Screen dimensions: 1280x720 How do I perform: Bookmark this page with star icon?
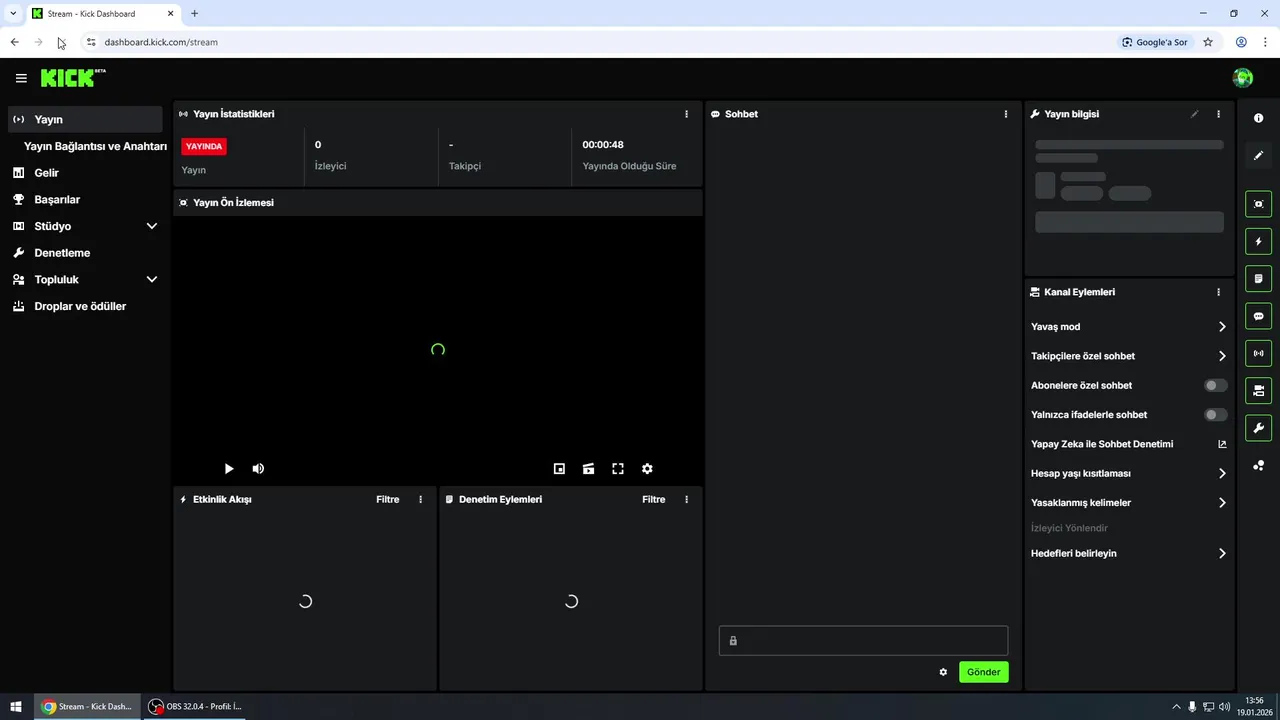[1208, 42]
